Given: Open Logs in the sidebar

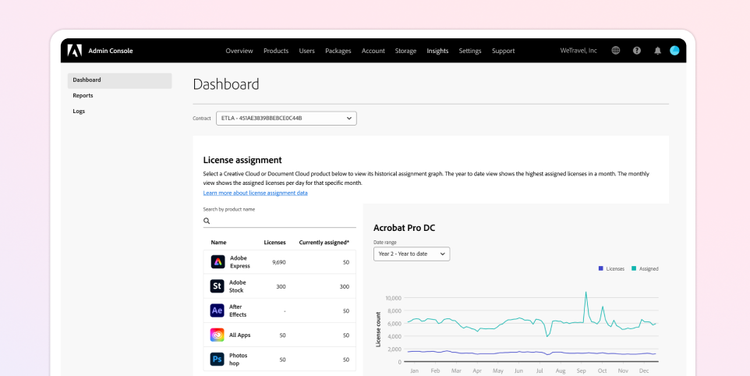Looking at the screenshot, I should 78,111.
